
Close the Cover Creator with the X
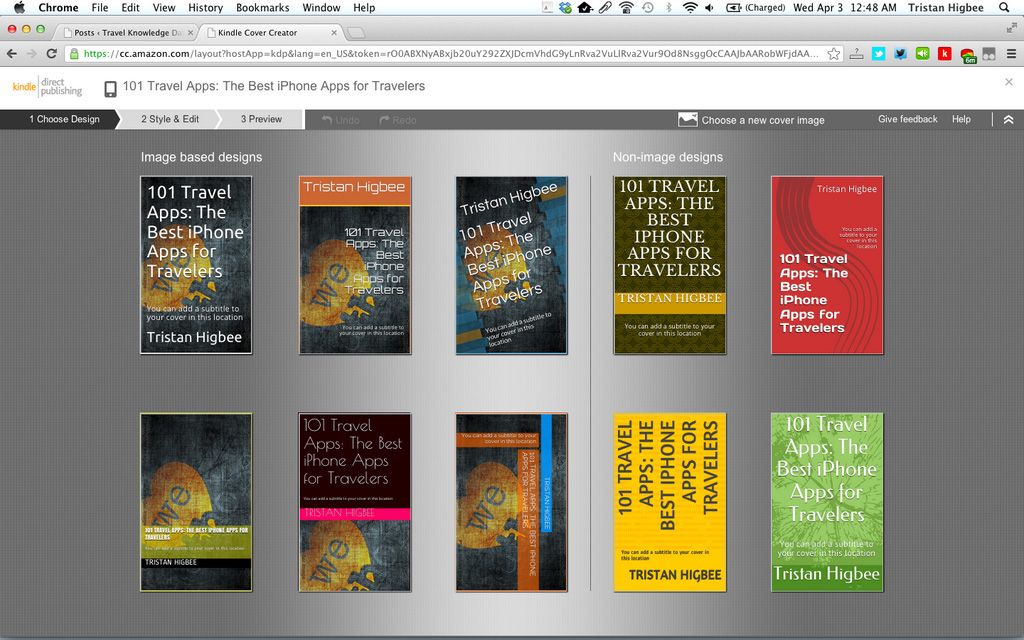pos(1009,82)
